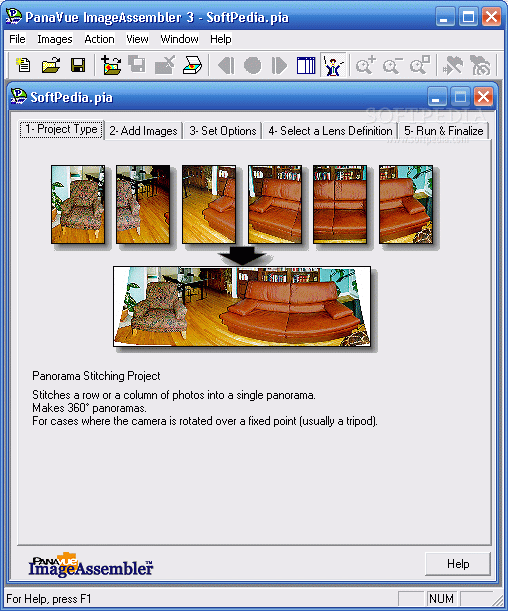Click the round Stop icon in toolbar
This screenshot has height=611, width=508.
[x=252, y=65]
